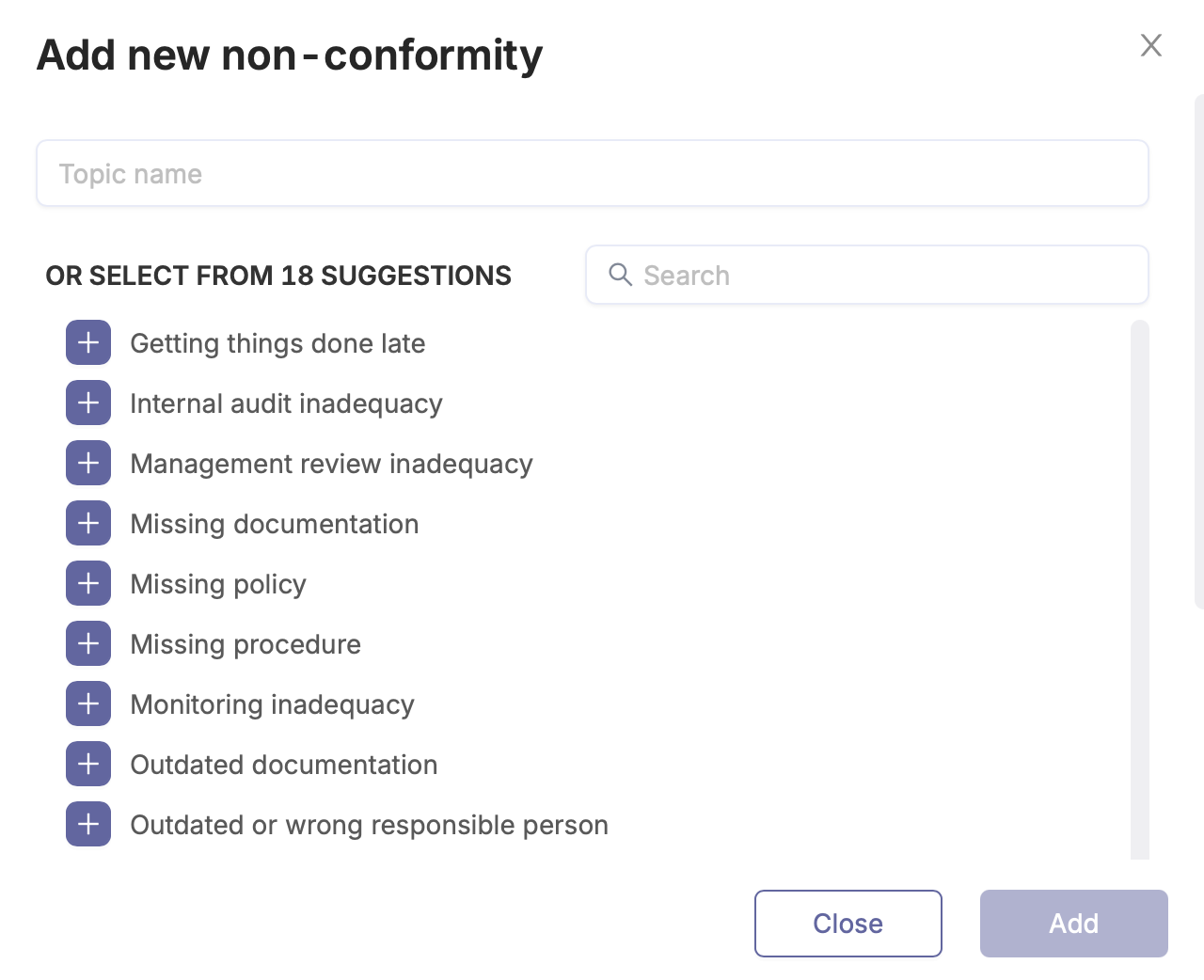Image resolution: width=1204 pixels, height=980 pixels.
Task: Click the magnifier icon in Search box
Action: pos(620,275)
